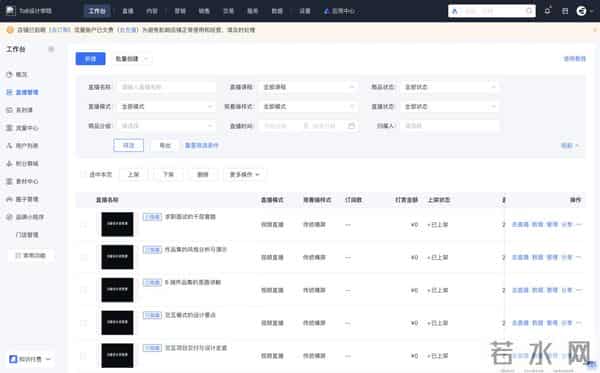The image size is (600, 373).
Task: Open the 设置 top navigation tab
Action: click(x=305, y=11)
